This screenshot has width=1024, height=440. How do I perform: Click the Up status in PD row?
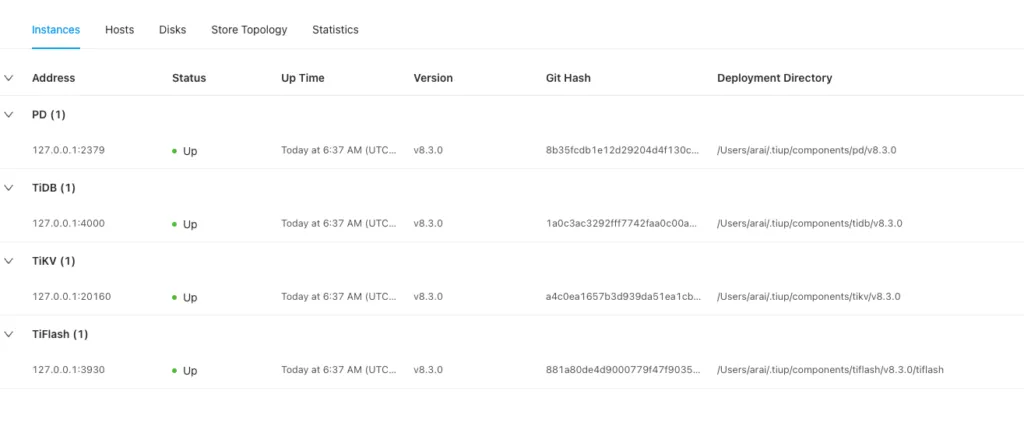185,151
